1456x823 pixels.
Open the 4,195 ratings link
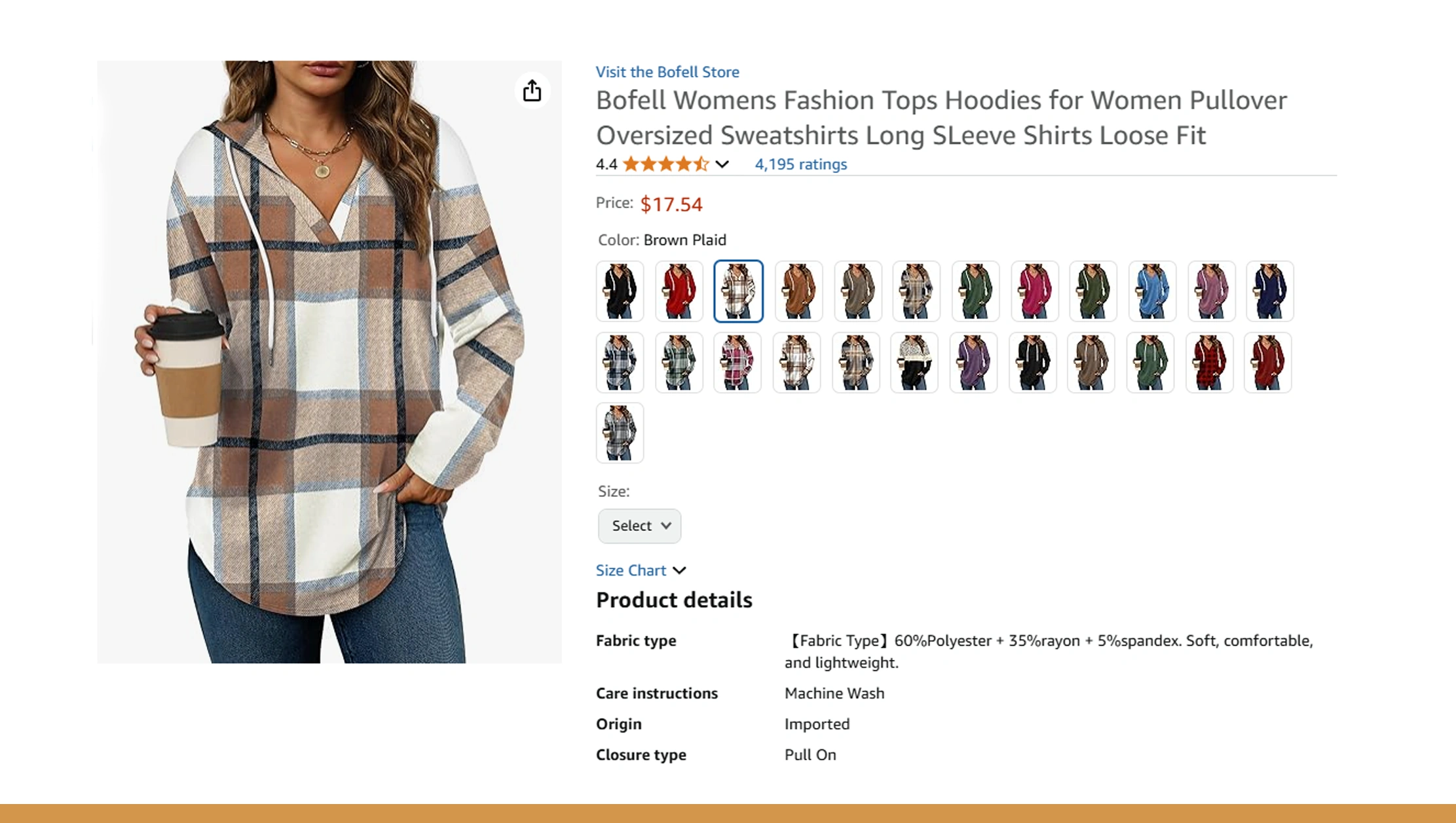800,164
